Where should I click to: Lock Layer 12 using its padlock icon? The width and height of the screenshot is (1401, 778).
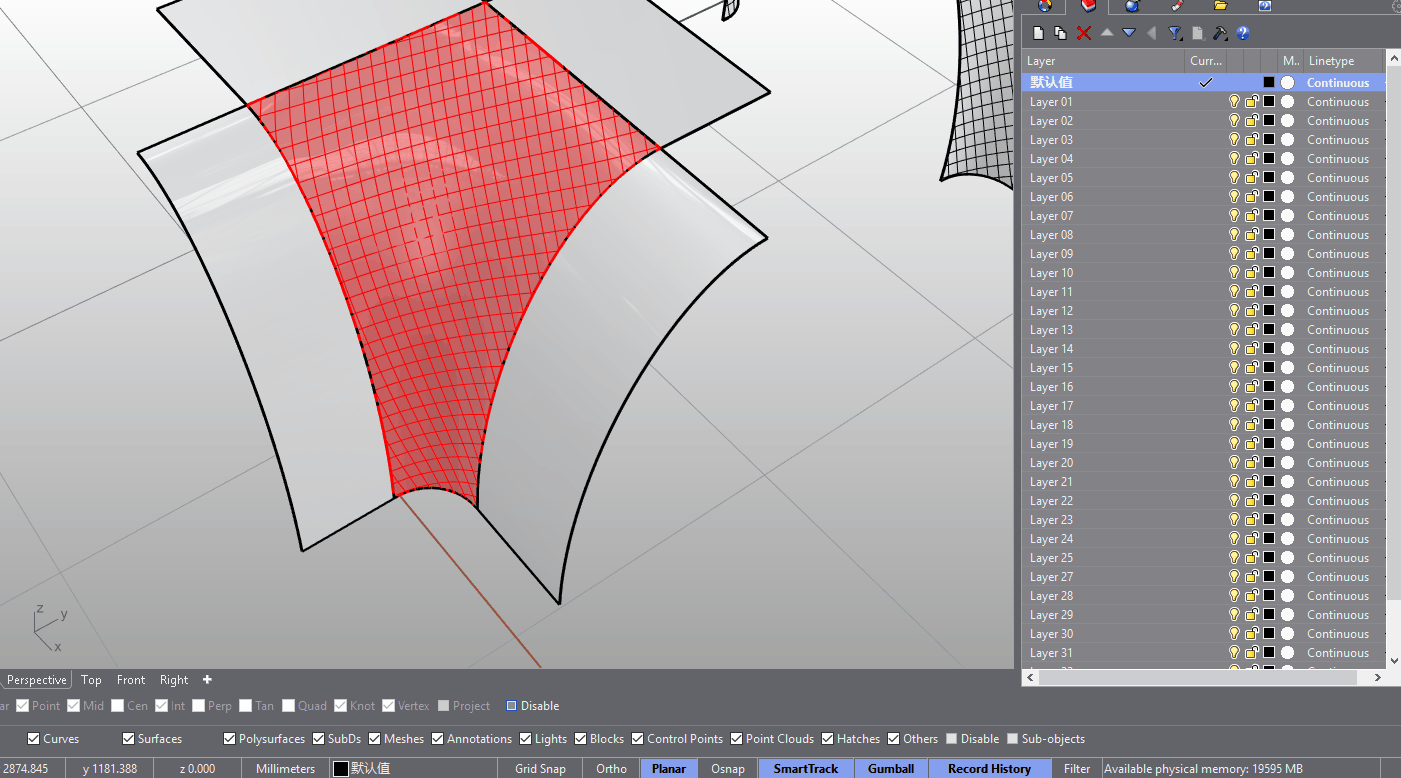pyautogui.click(x=1251, y=311)
